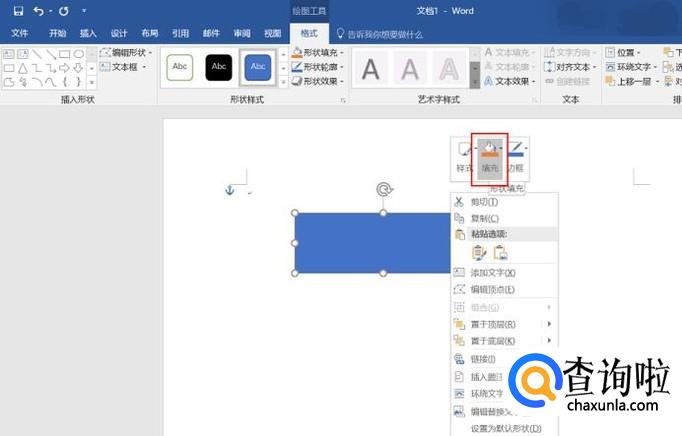The width and height of the screenshot is (682, 436).
Task: Open the 文本效果 dropdown
Action: [x=509, y=81]
